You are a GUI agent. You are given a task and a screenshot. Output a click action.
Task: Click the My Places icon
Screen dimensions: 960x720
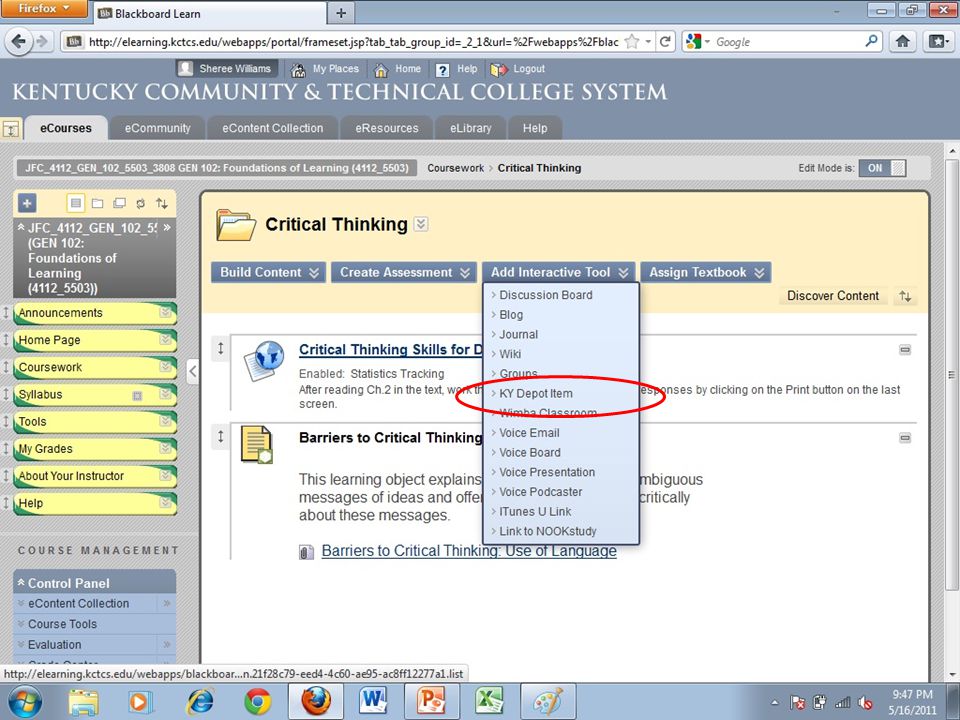pyautogui.click(x=298, y=69)
